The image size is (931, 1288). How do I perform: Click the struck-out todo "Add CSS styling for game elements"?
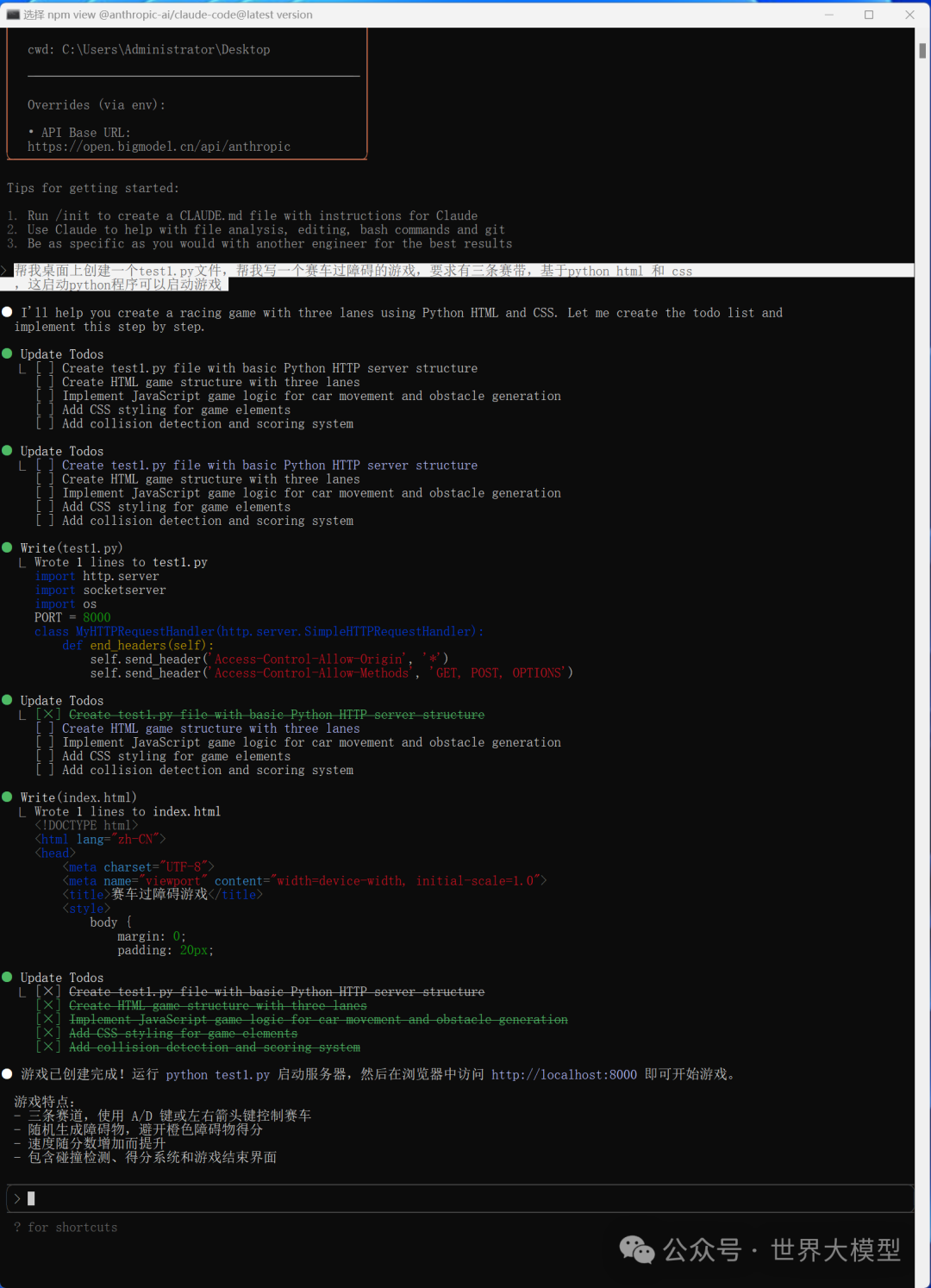184,1033
